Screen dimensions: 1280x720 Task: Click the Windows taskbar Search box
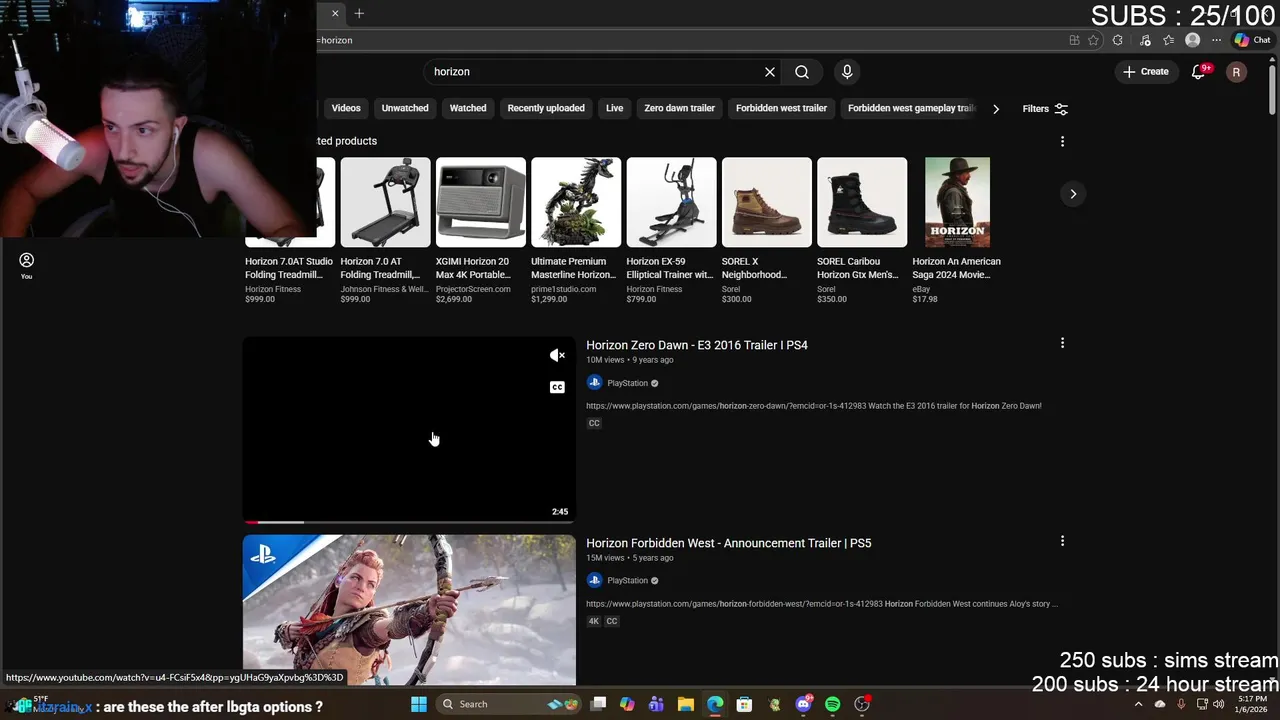click(510, 704)
